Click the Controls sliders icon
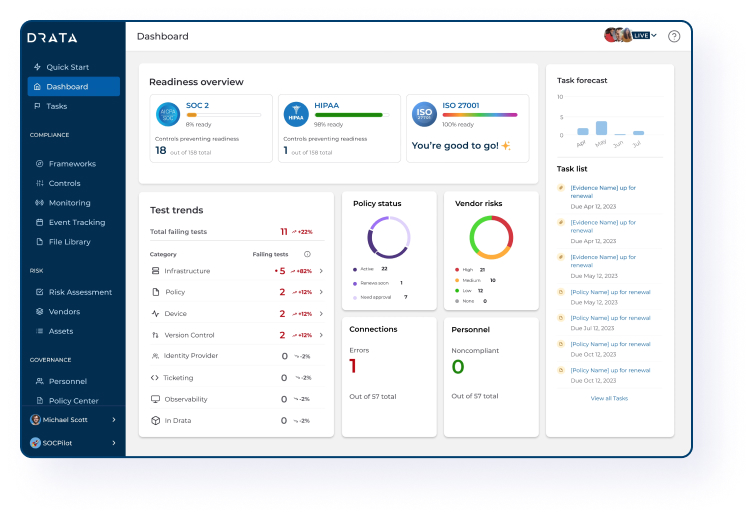The height and width of the screenshot is (519, 753). pos(39,183)
